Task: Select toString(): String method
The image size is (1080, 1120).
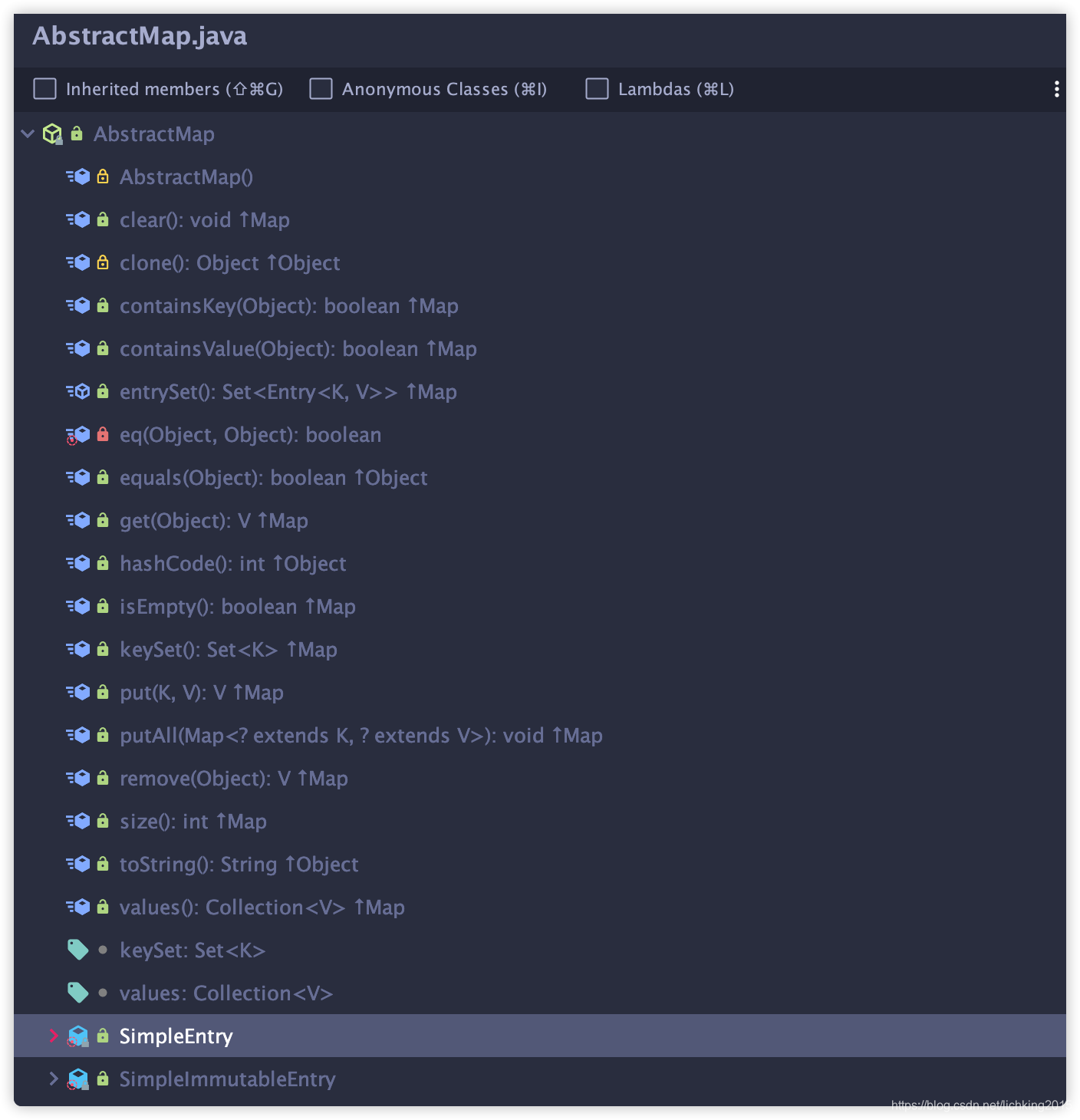Action: pyautogui.click(x=239, y=865)
